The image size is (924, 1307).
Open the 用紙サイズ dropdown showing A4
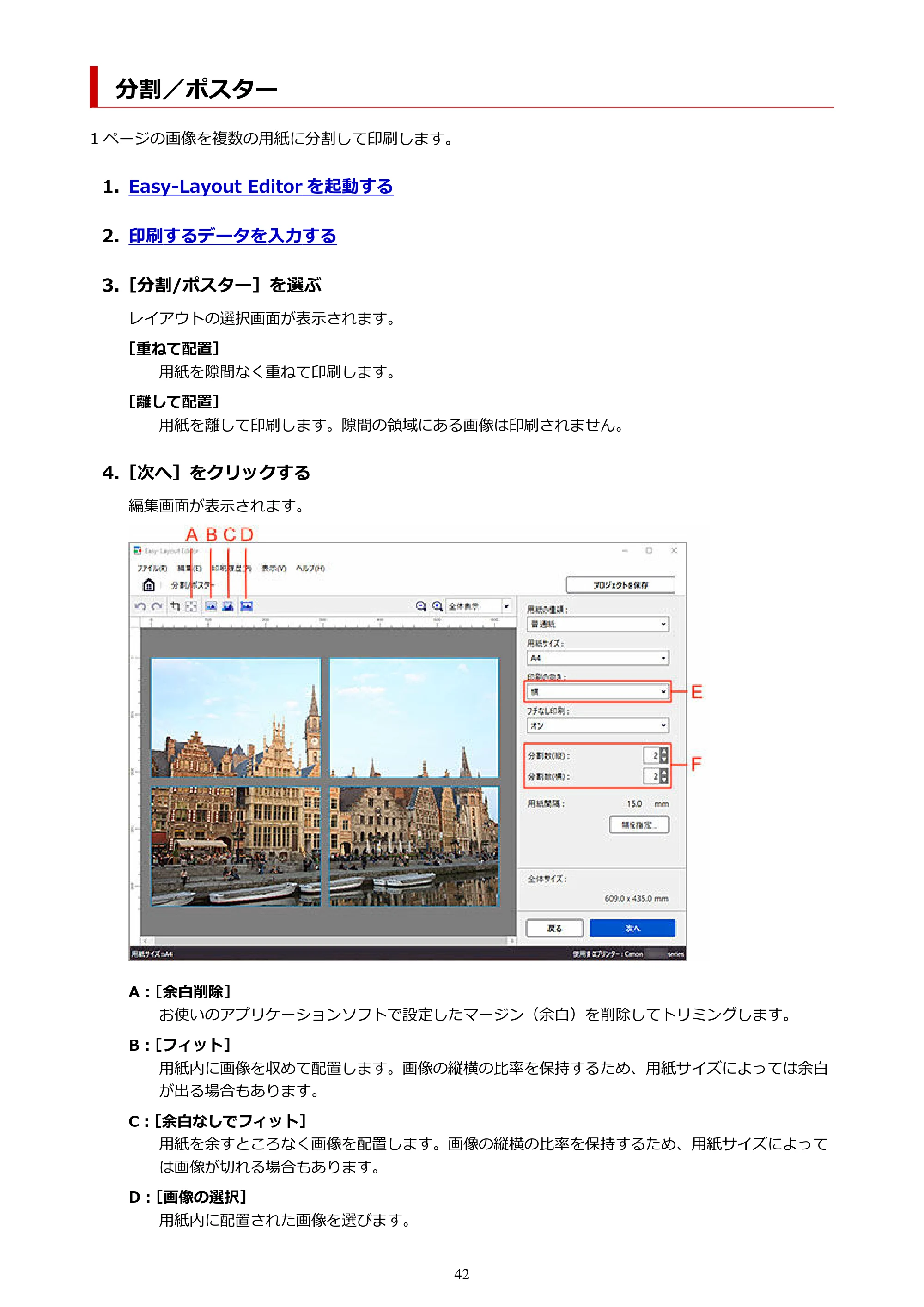(x=597, y=658)
